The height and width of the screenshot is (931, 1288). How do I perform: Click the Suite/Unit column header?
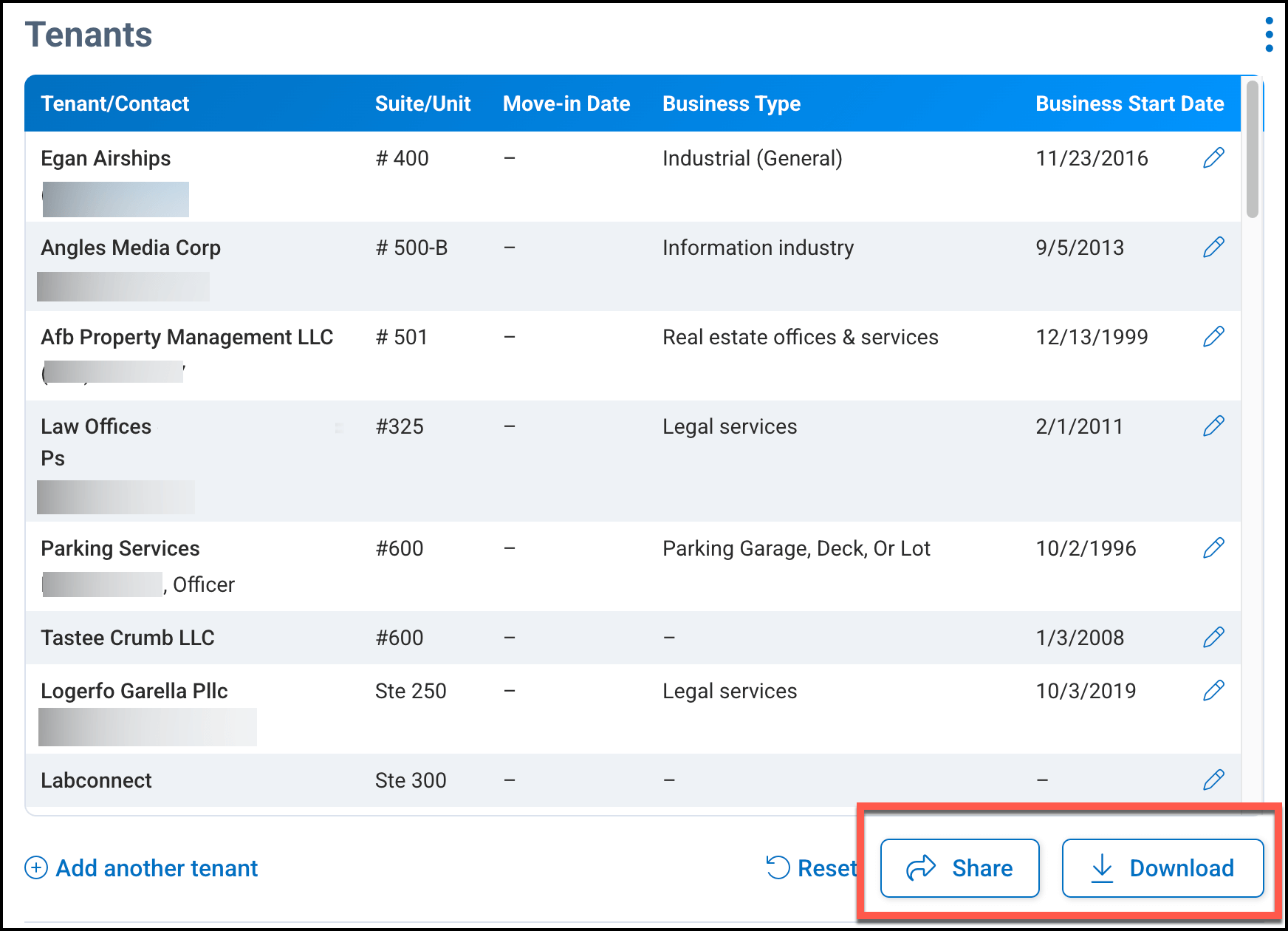422,104
